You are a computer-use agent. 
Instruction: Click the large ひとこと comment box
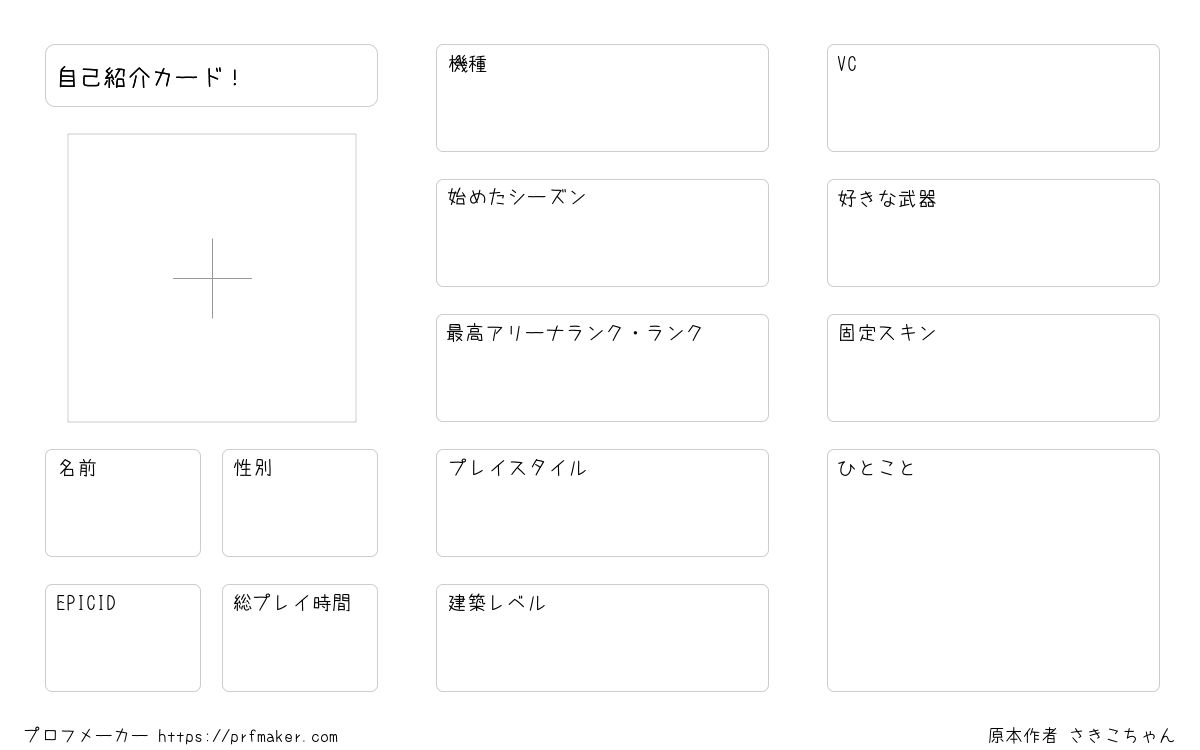point(993,570)
